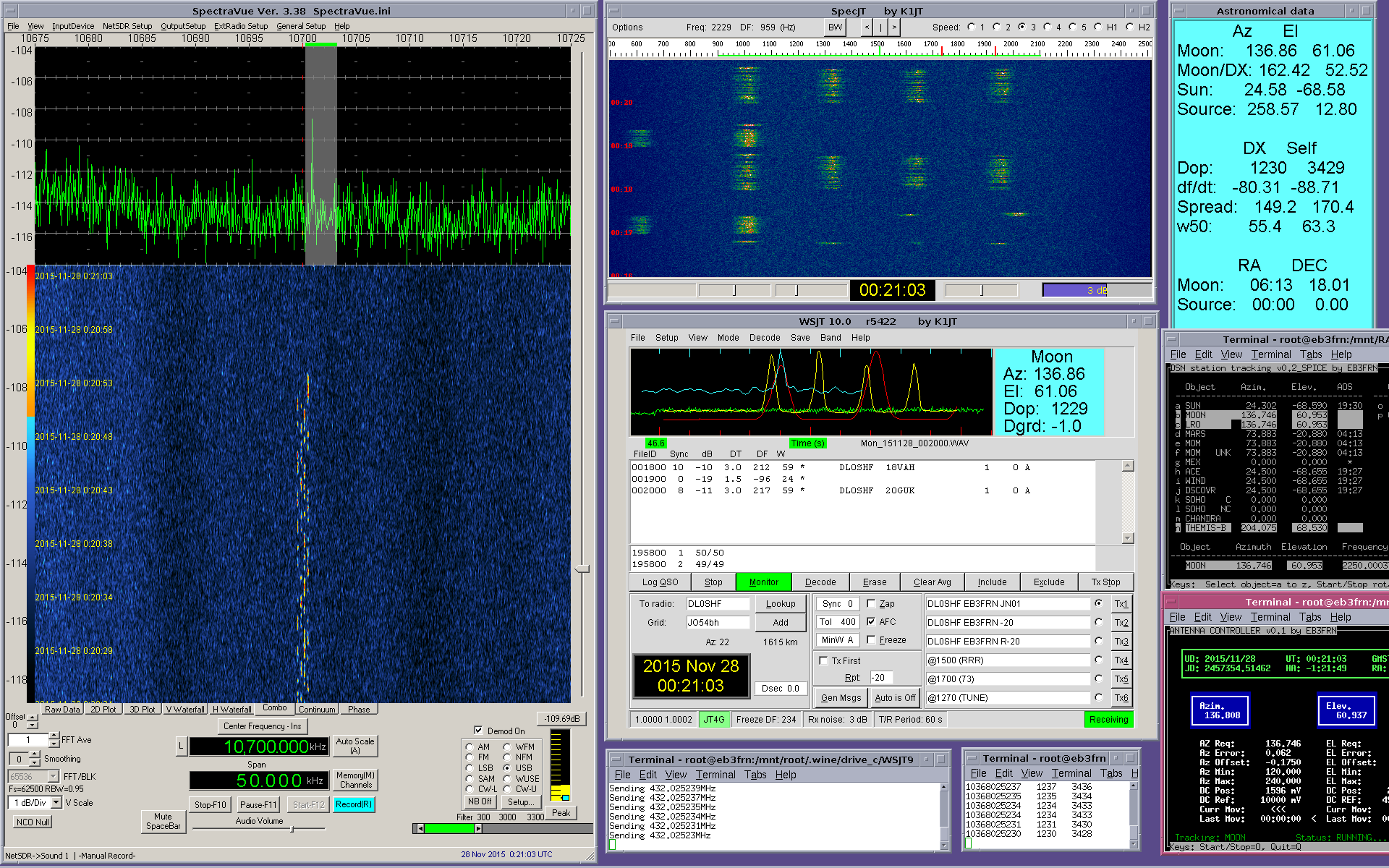Open the V Scale dB/Div dropdown
This screenshot has width=1389, height=868.
tap(56, 803)
